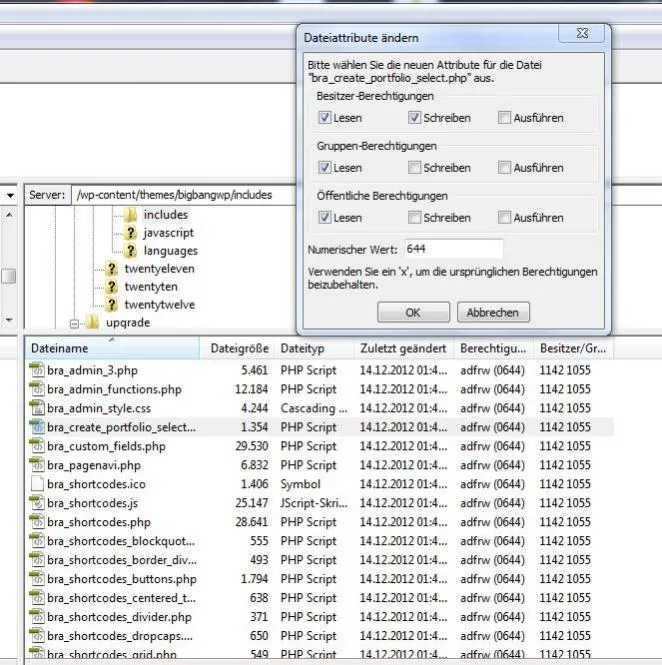This screenshot has width=662, height=665.
Task: Click the Numerischer Wert input field
Action: point(454,249)
